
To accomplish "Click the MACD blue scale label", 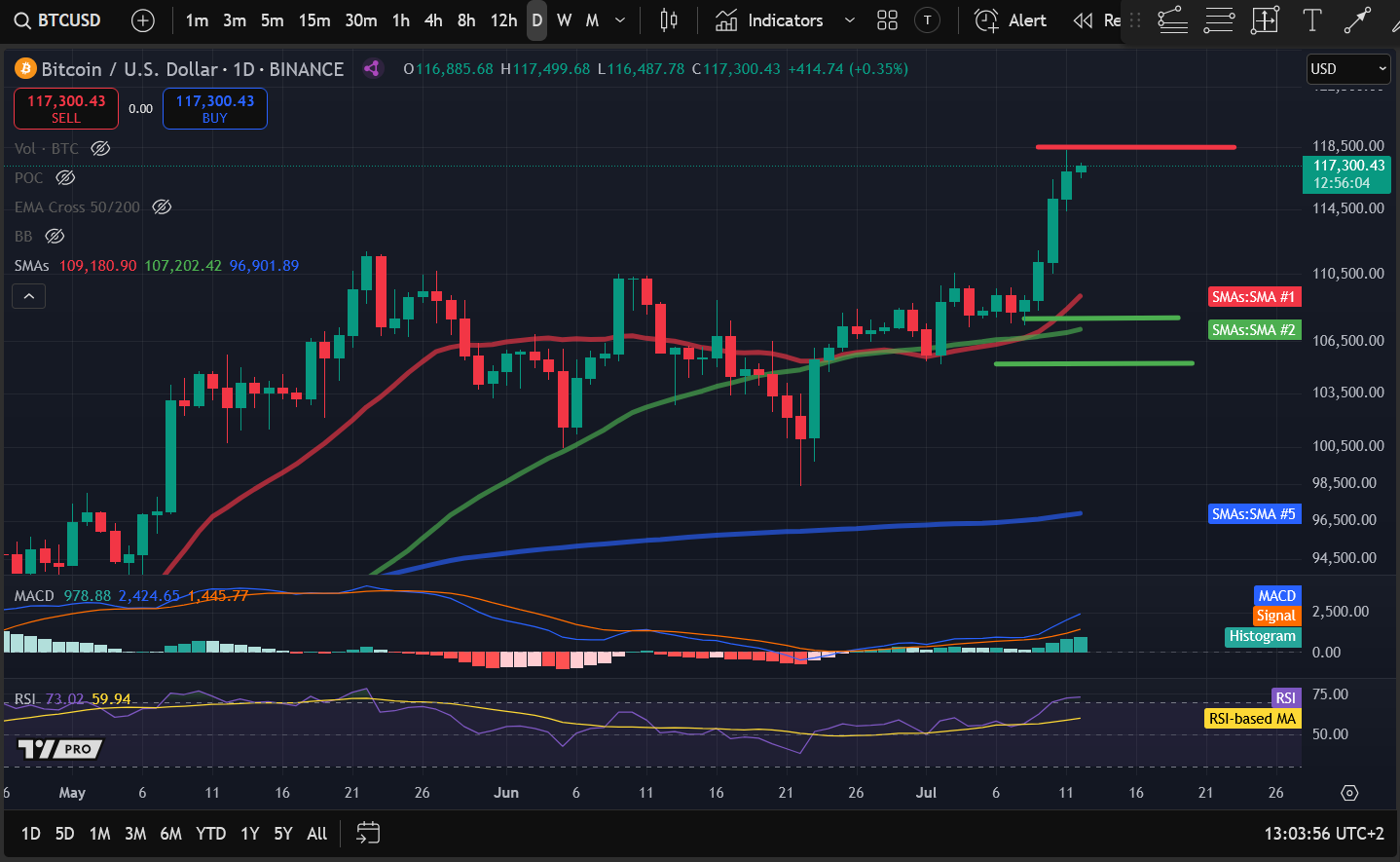I will [1276, 596].
